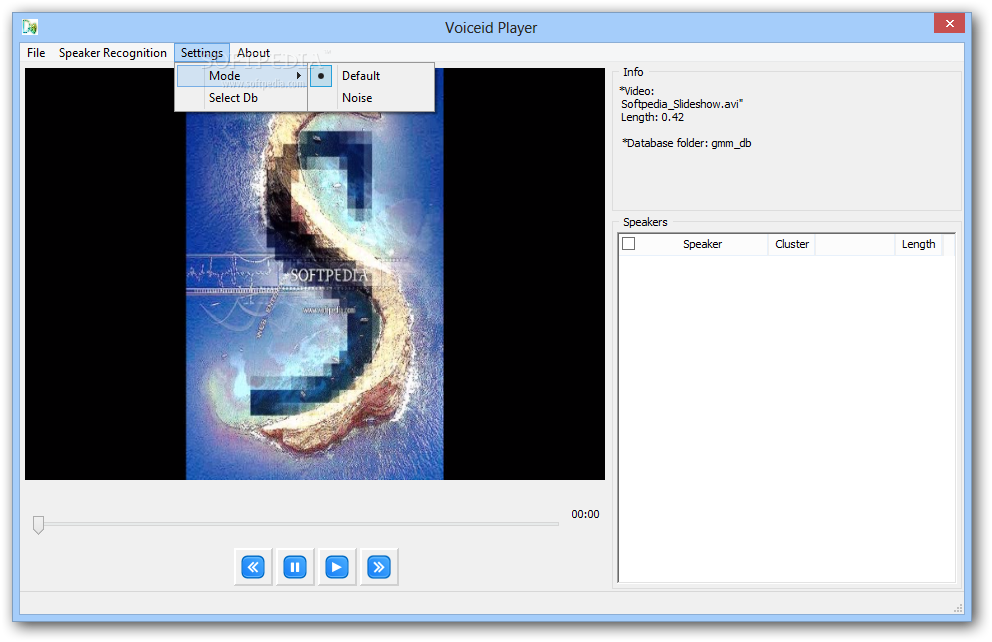Click the 00:00 playback time label

coord(585,514)
